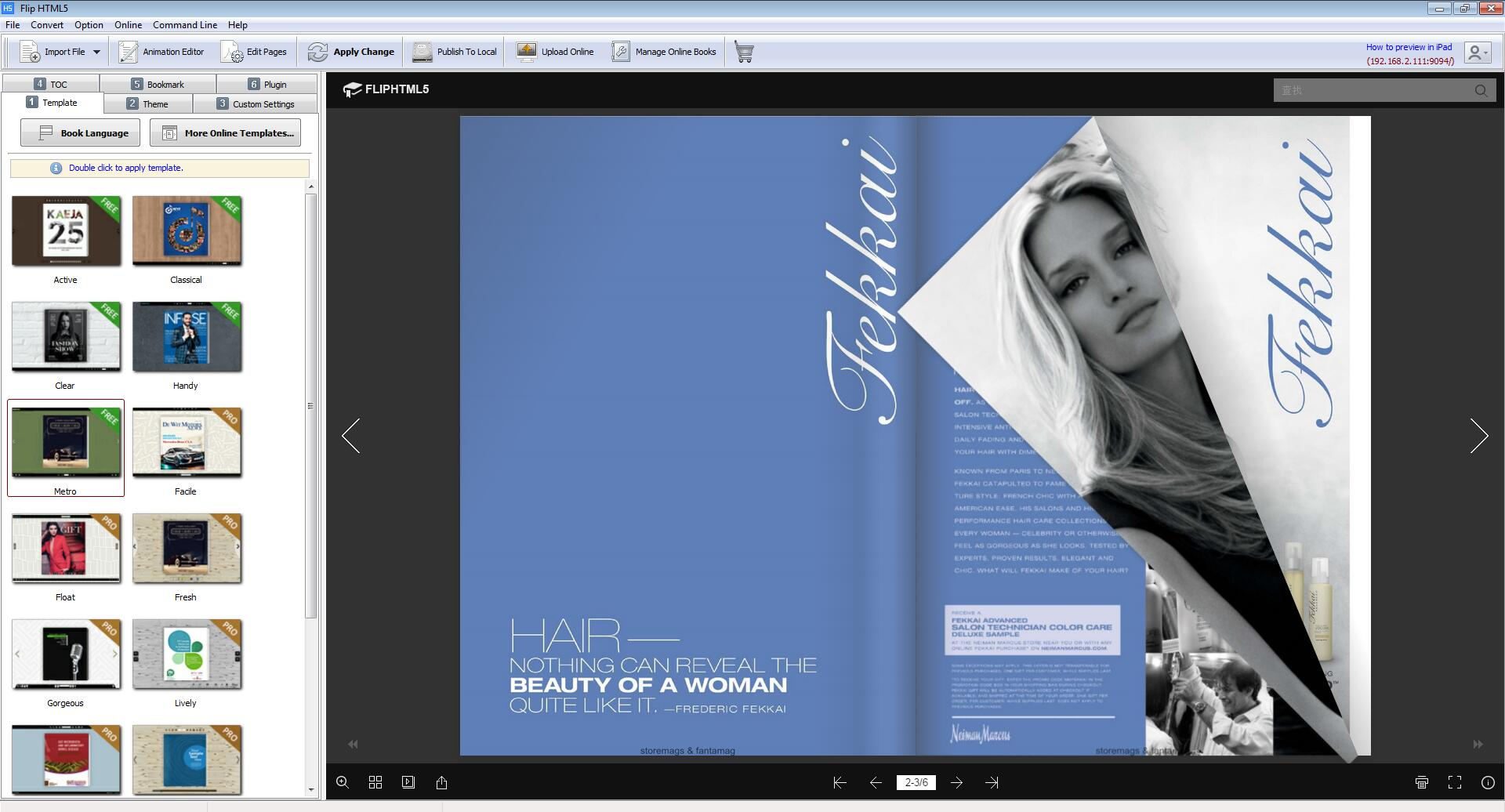Select the Gorgeous template thumbnail
Screen dimensions: 1505x812
66,654
